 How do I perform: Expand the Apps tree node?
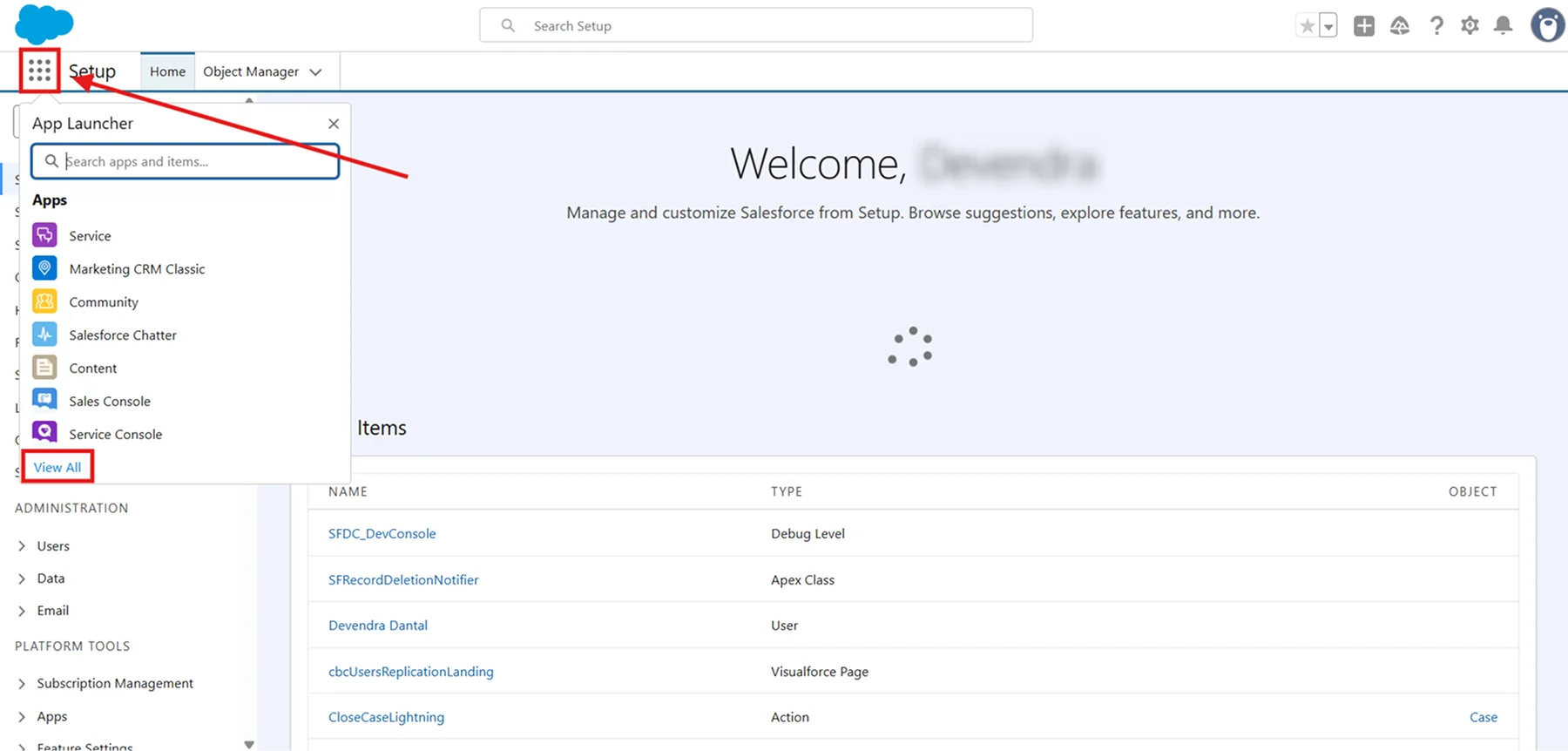(x=22, y=717)
